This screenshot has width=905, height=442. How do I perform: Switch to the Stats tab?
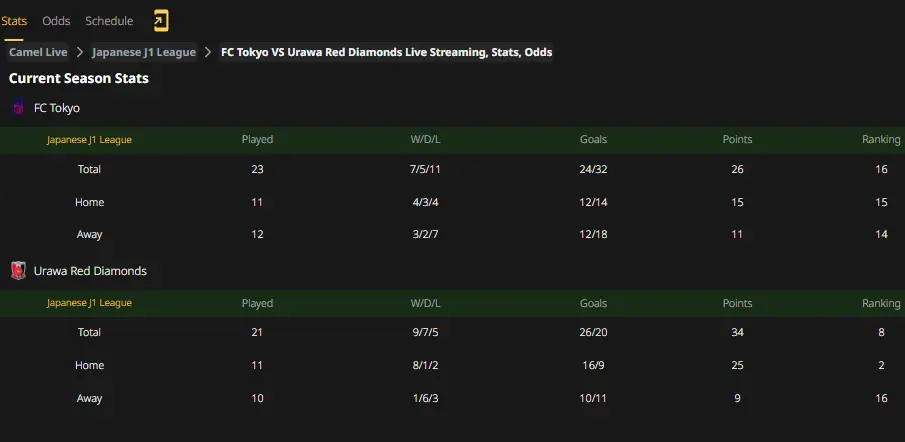point(14,21)
